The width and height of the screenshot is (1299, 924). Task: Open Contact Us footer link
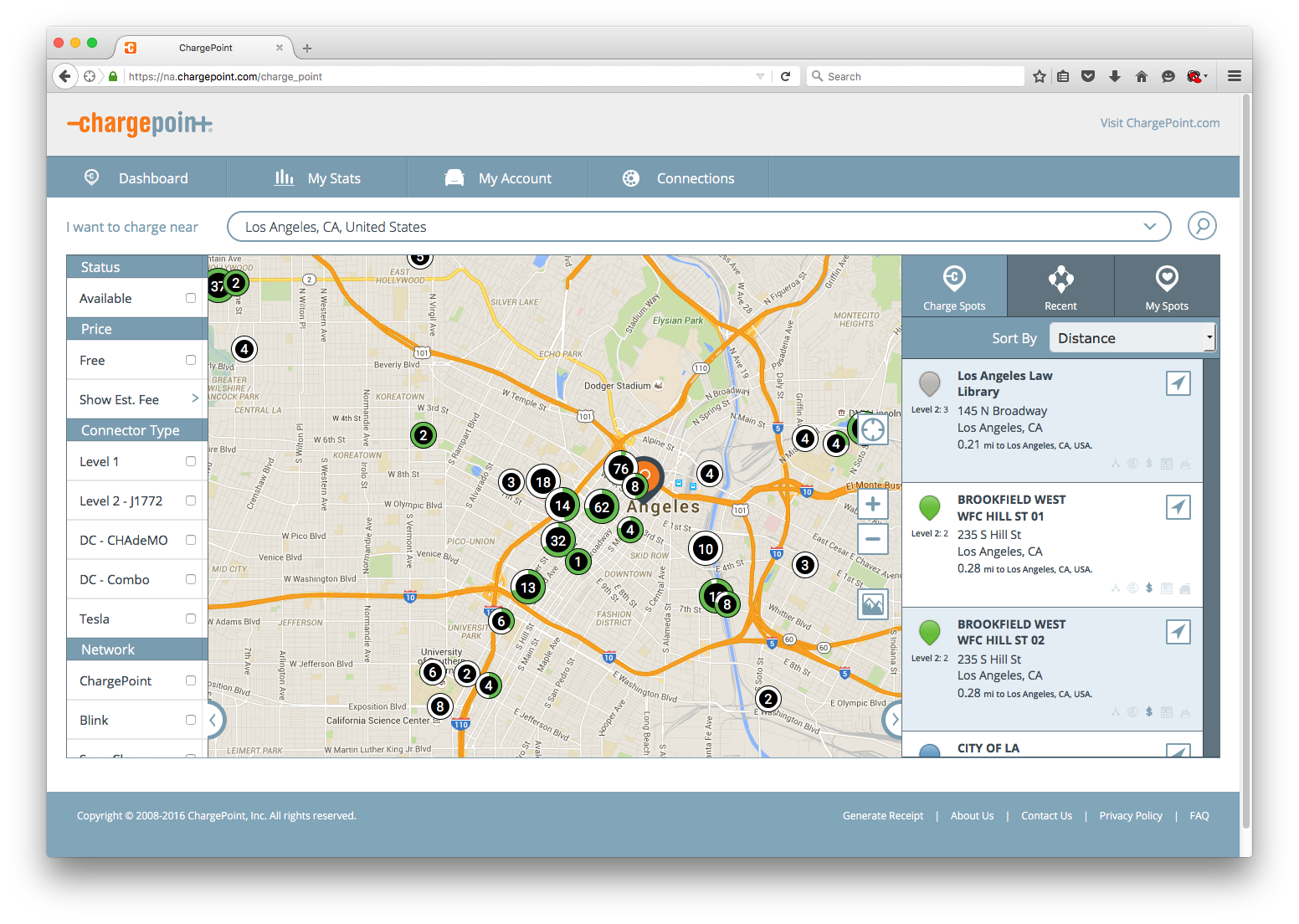coord(1046,816)
